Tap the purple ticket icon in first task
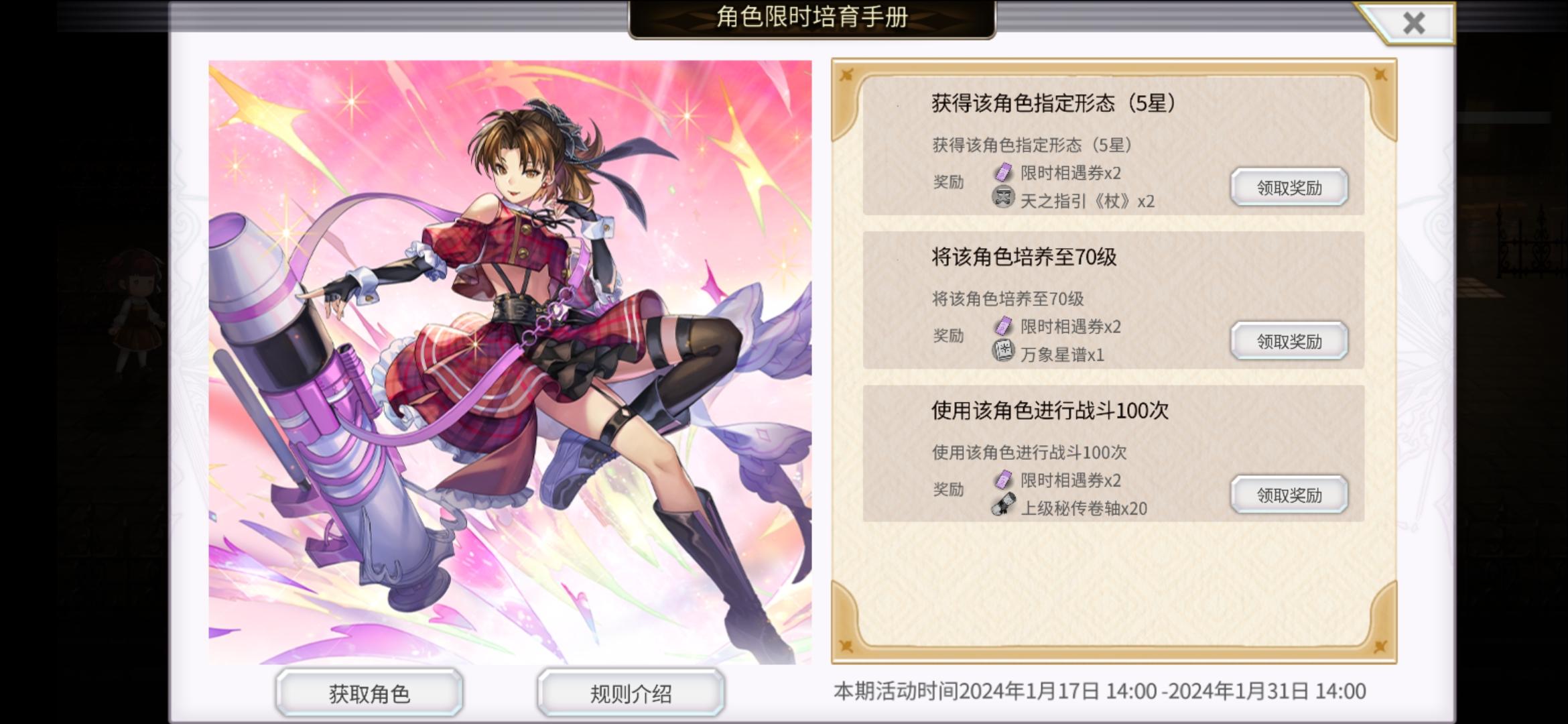 [1003, 172]
